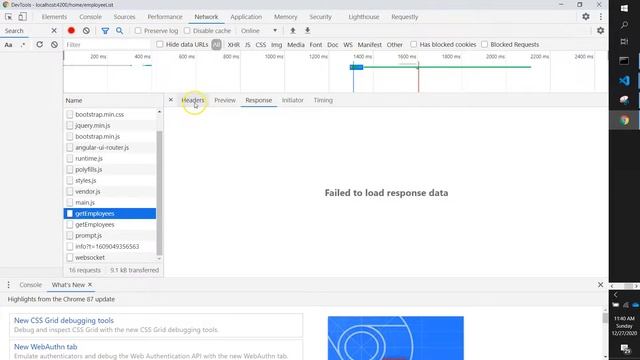Open the Preview tab of request
640x360 pixels.
[x=225, y=100]
